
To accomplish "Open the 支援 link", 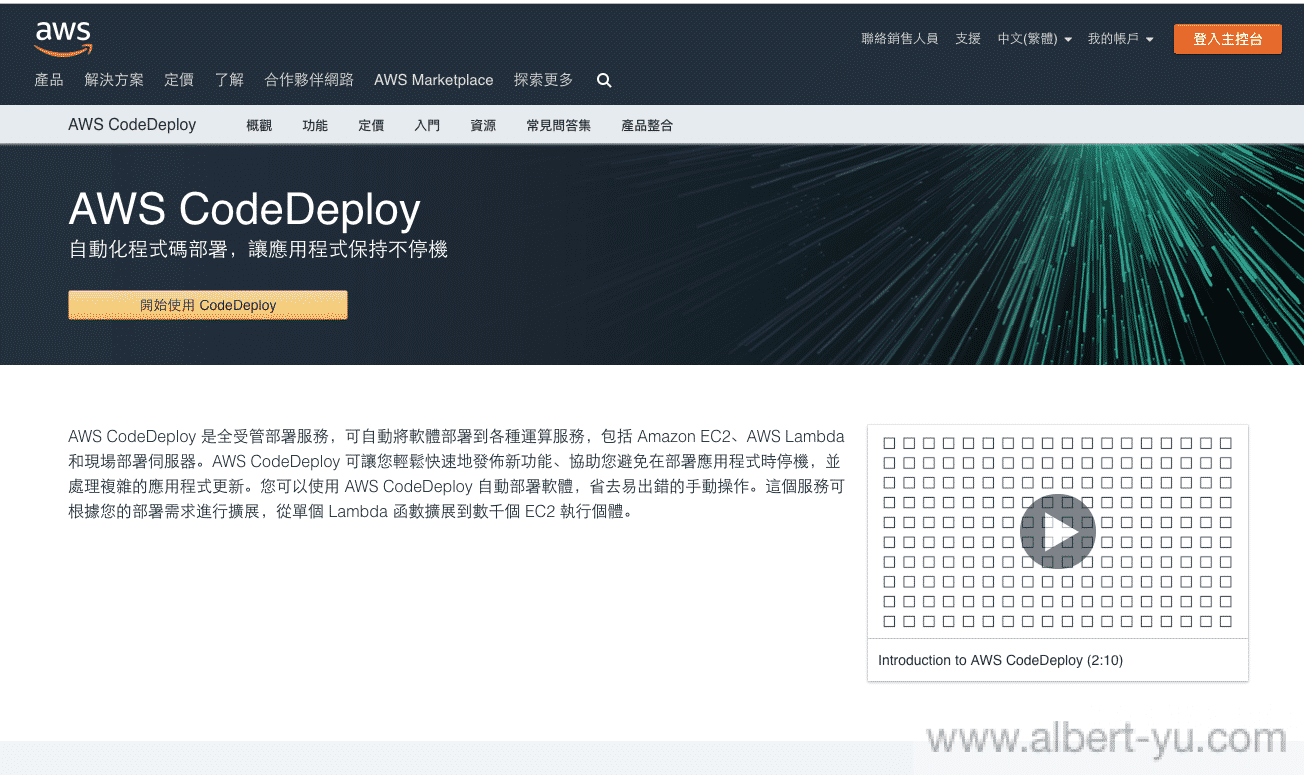I will coord(968,39).
